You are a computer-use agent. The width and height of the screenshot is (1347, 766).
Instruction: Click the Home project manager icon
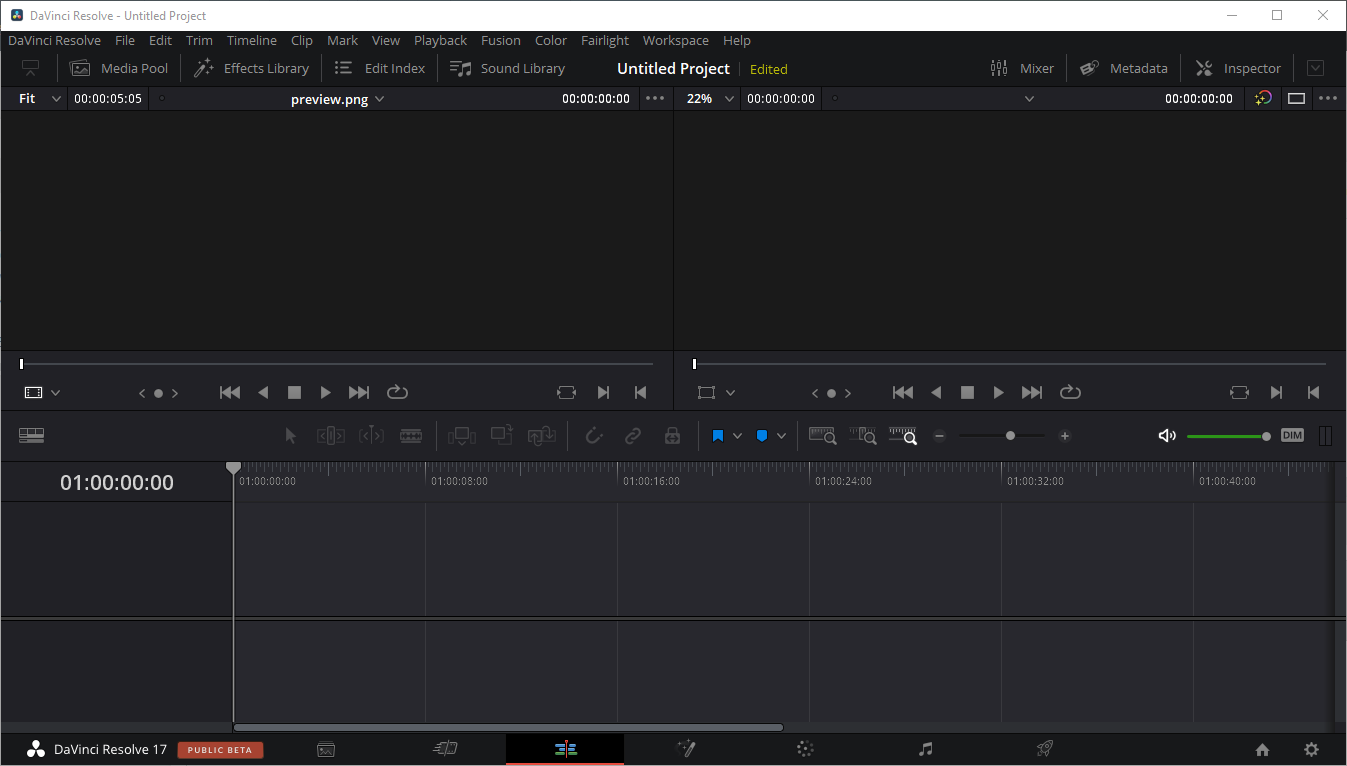1262,750
